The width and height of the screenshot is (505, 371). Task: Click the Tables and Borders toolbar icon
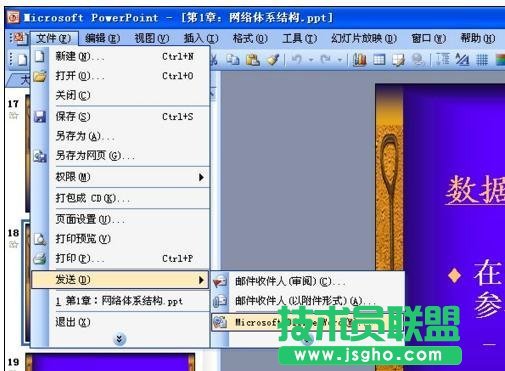tap(398, 60)
